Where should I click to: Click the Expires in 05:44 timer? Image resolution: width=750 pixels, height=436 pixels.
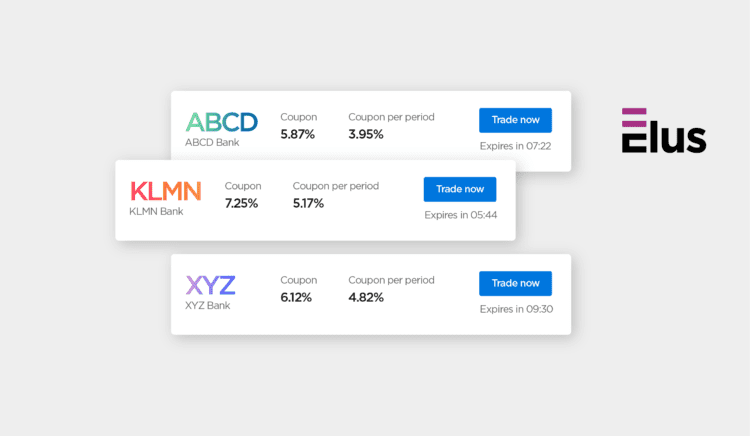pyautogui.click(x=460, y=215)
